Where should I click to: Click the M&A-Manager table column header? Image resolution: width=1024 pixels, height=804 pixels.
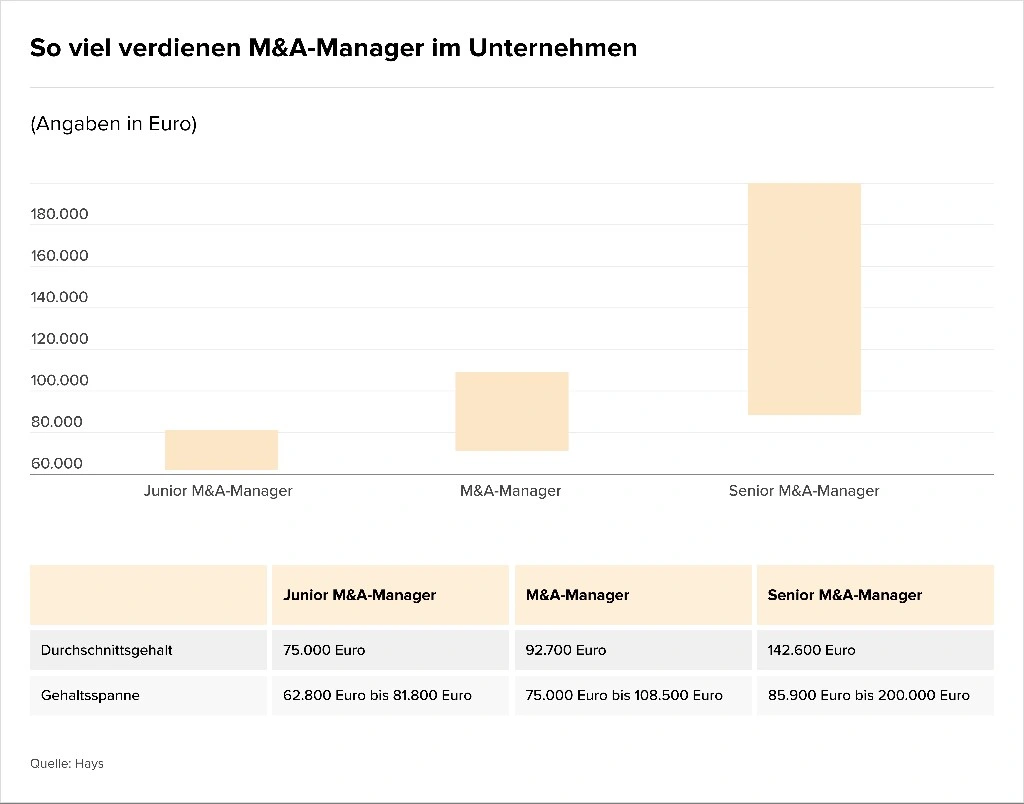coord(578,595)
